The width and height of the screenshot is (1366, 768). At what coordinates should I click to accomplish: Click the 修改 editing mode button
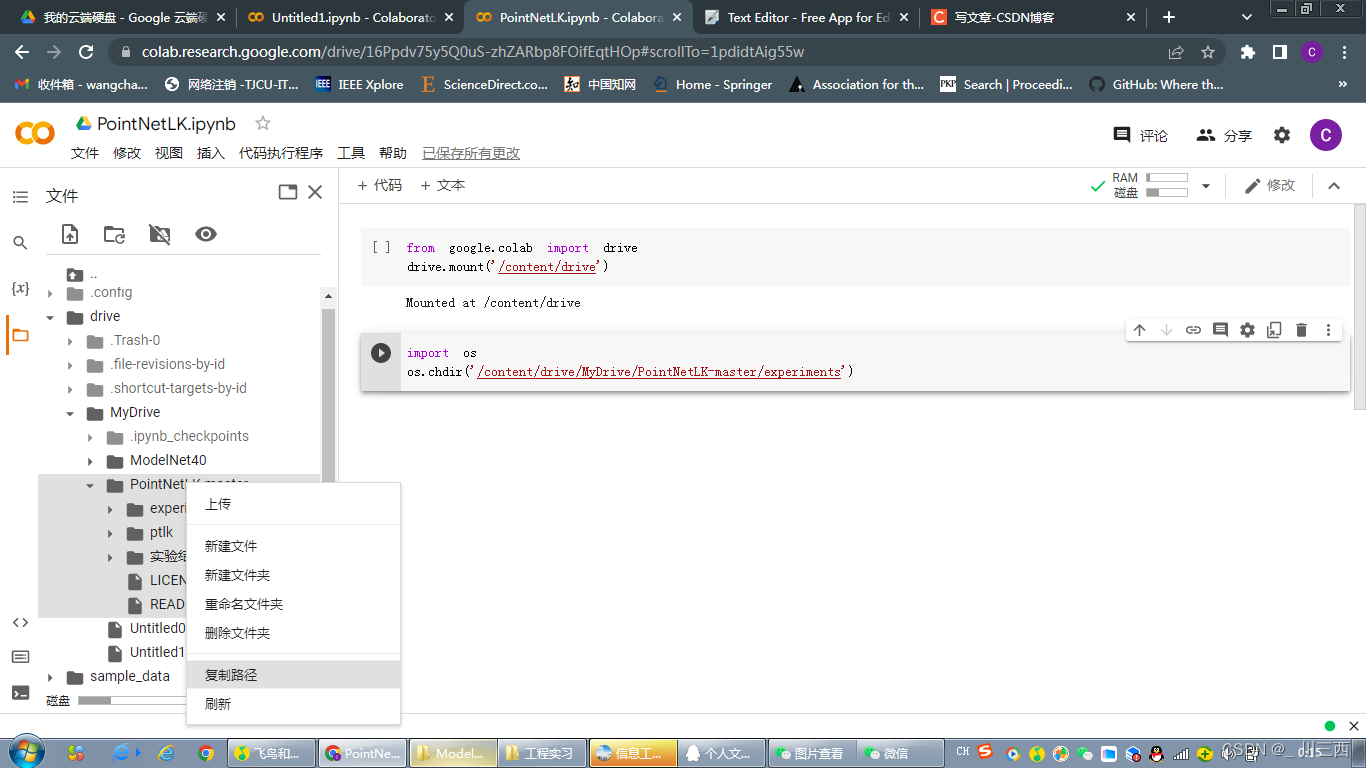pyautogui.click(x=1269, y=185)
